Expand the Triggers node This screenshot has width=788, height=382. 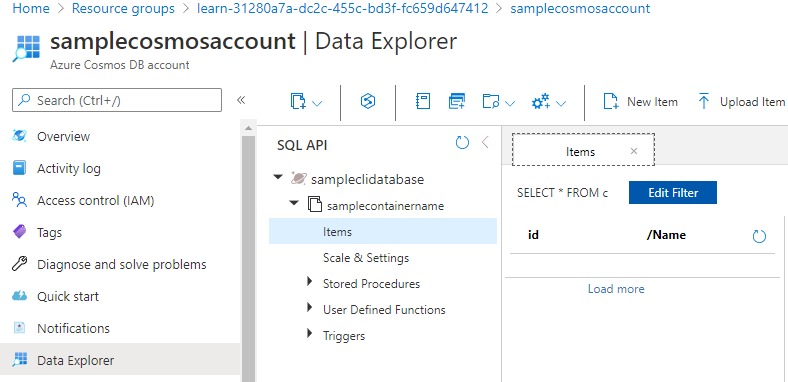click(x=310, y=334)
